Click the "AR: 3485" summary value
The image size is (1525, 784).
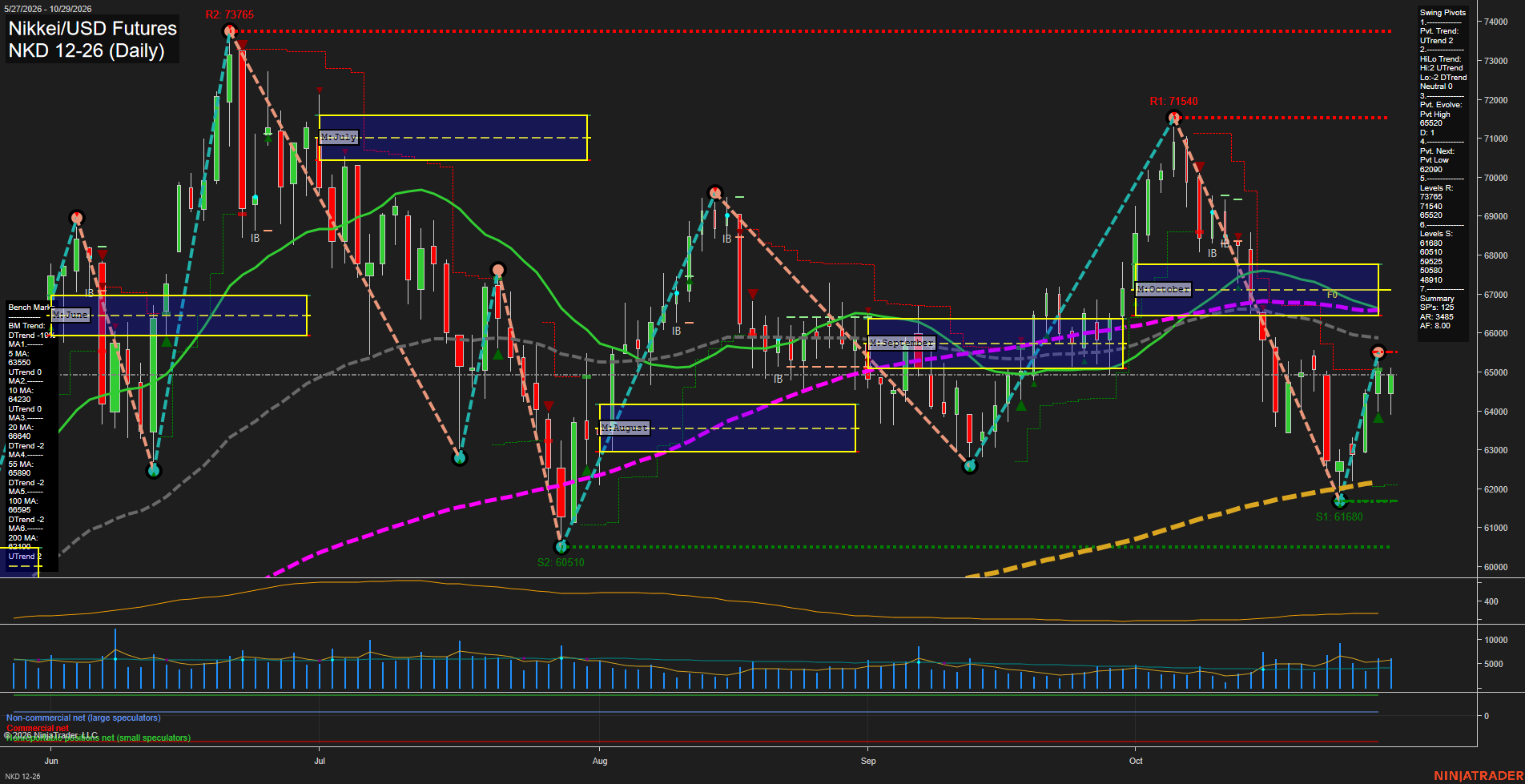click(1437, 317)
